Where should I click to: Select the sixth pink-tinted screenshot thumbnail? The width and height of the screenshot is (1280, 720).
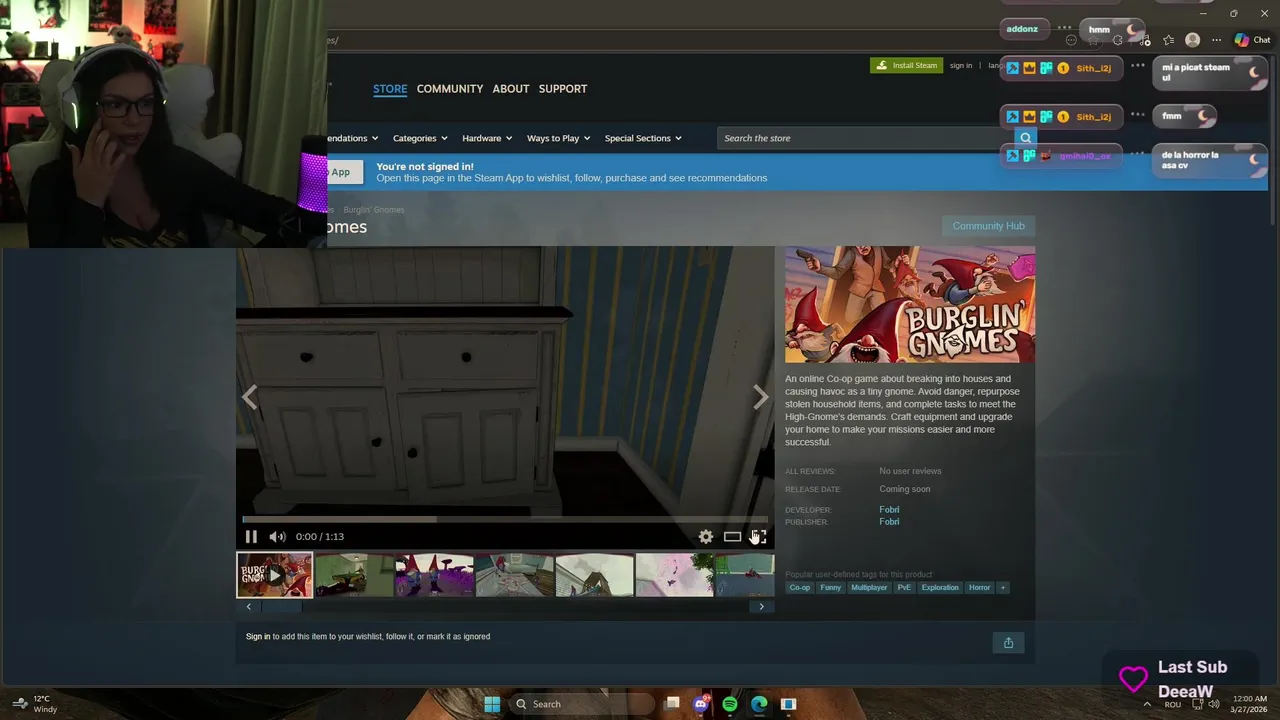(x=674, y=575)
